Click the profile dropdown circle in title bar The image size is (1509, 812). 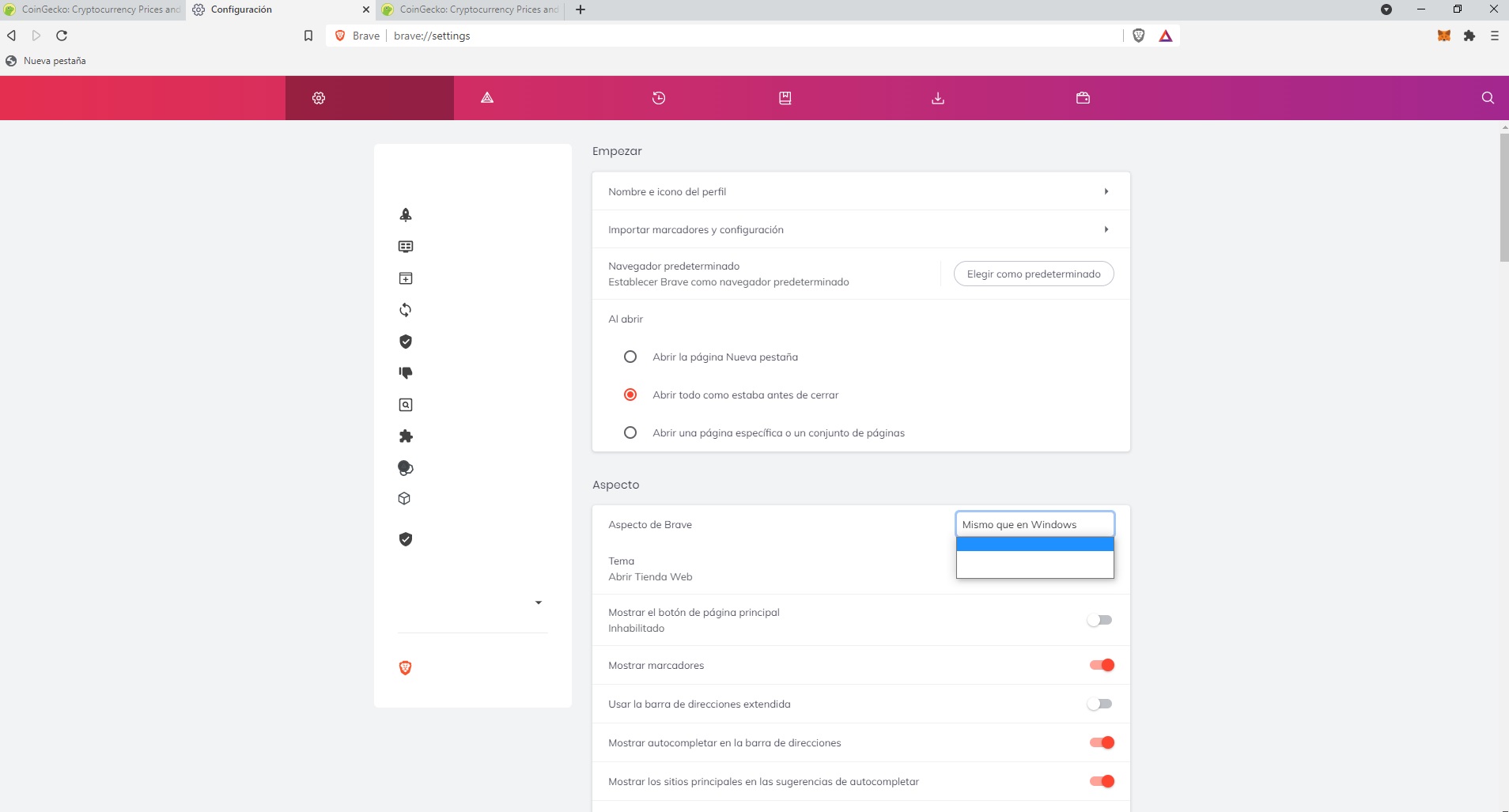point(1386,9)
